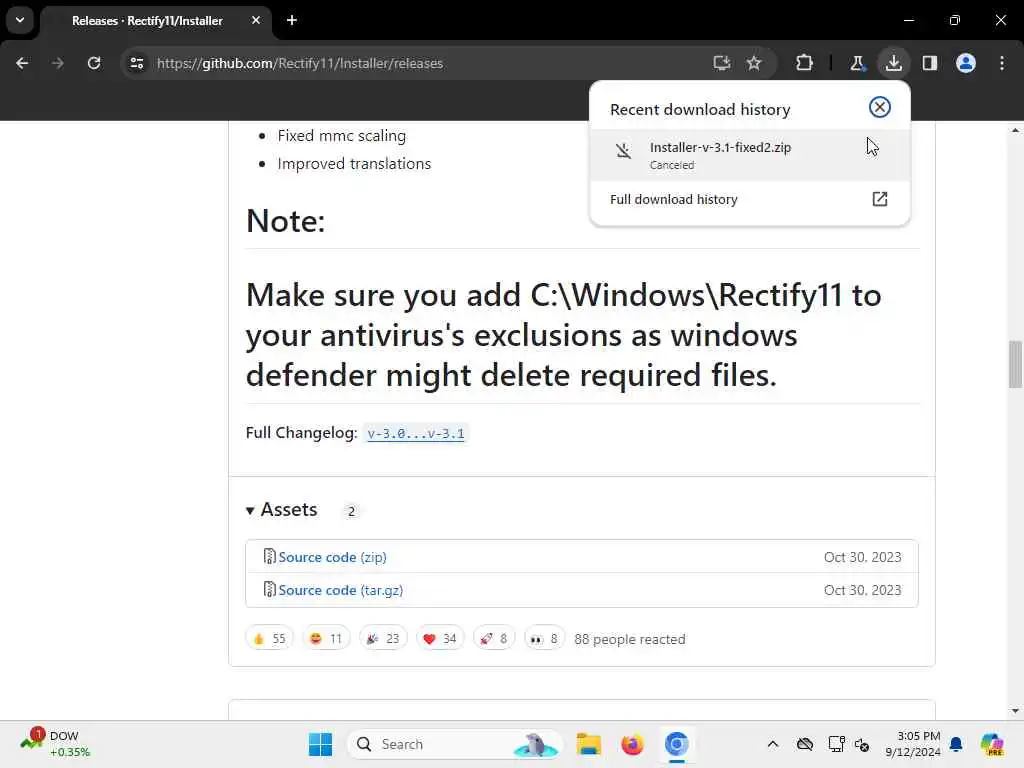Open the notification bell icon
Screen dimensions: 1024x768
click(956, 744)
